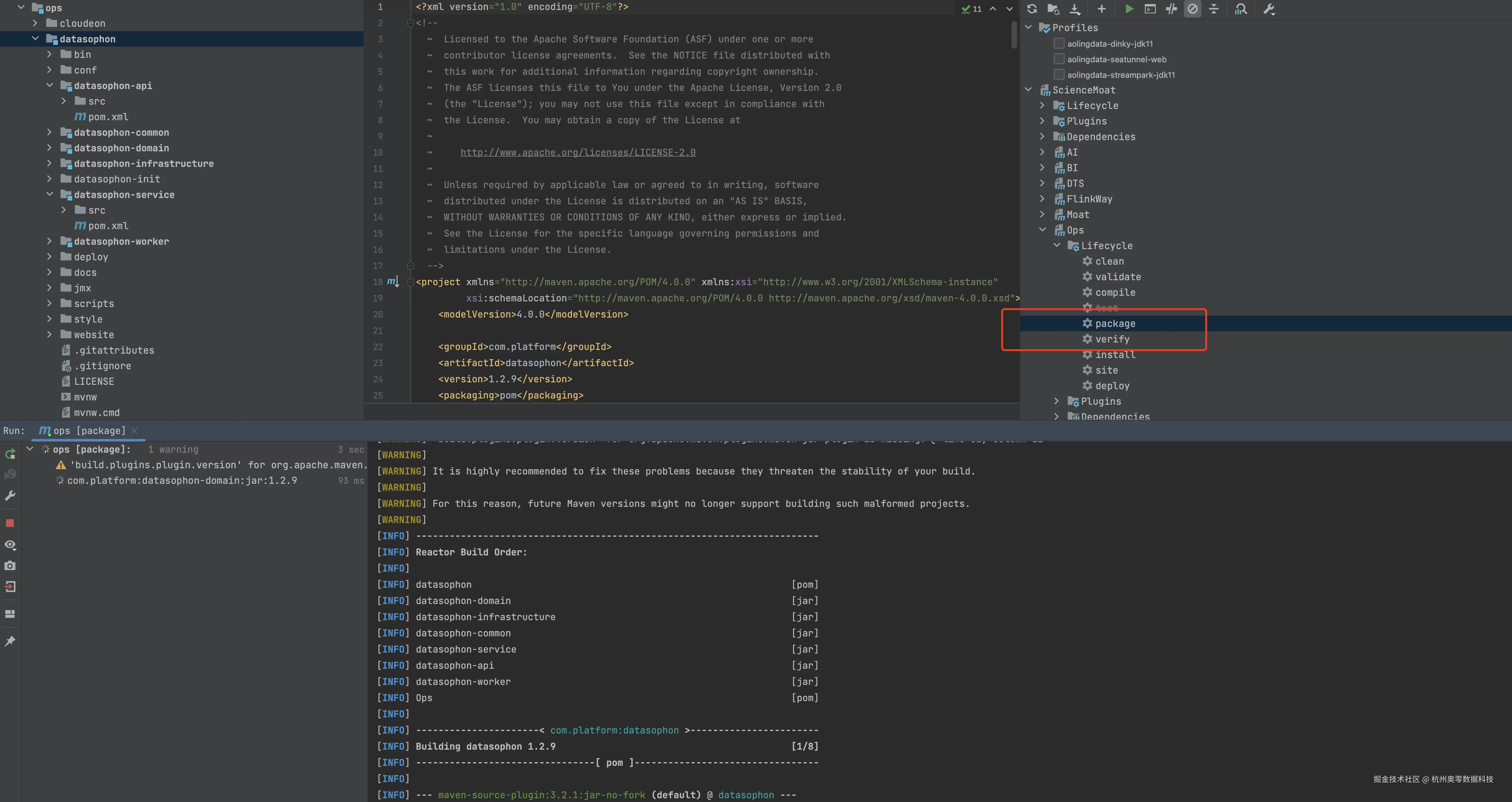The width and height of the screenshot is (1512, 802).
Task: Click Add Maven Projects plus icon
Action: pyautogui.click(x=1101, y=9)
